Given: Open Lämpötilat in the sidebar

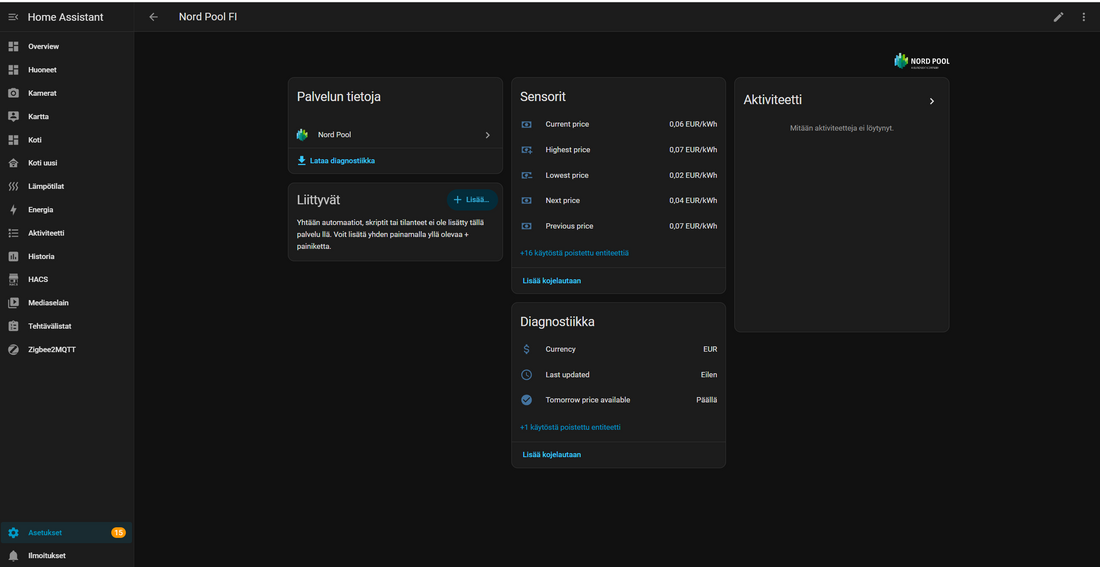Looking at the screenshot, I should pos(67,187).
